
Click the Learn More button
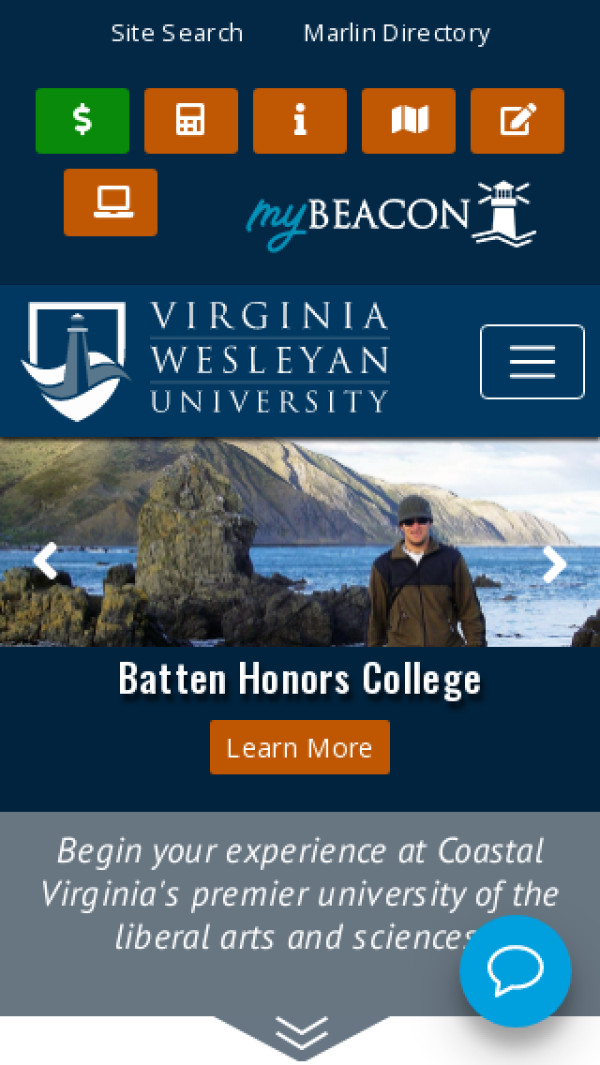tap(300, 747)
